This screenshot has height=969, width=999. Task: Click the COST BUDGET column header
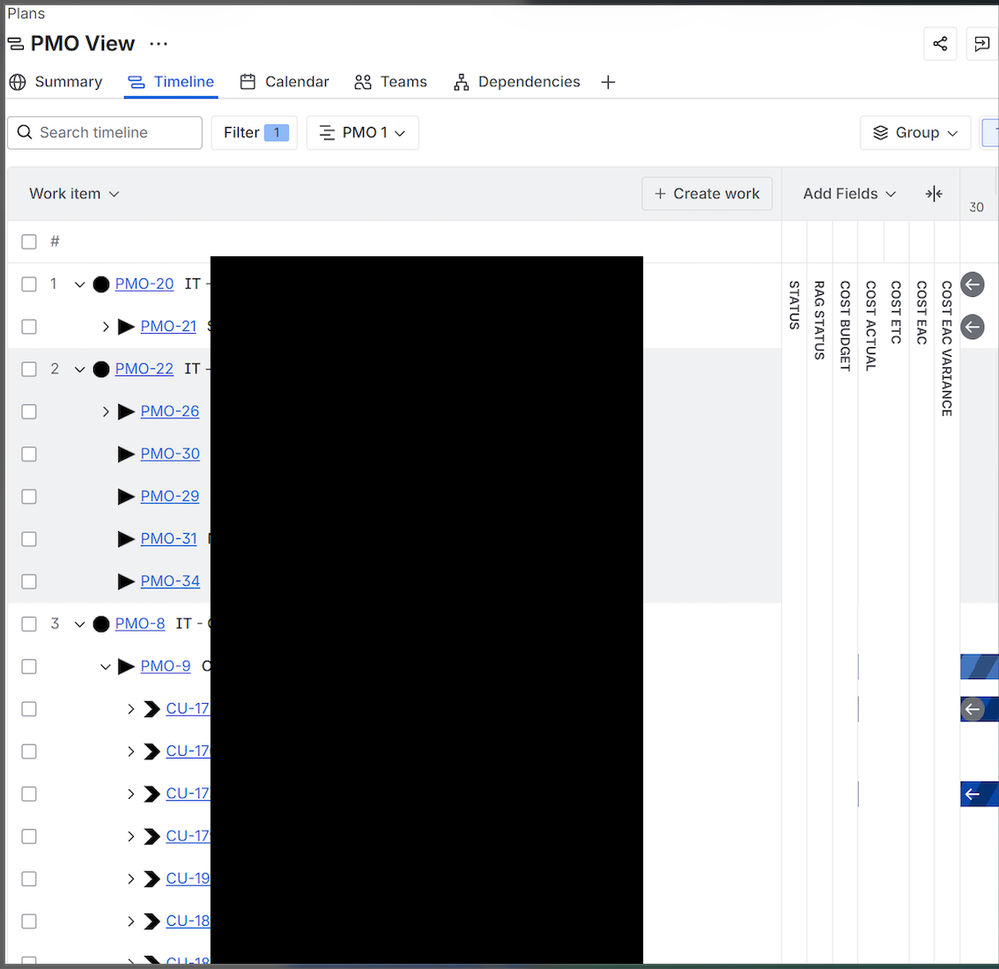click(845, 326)
